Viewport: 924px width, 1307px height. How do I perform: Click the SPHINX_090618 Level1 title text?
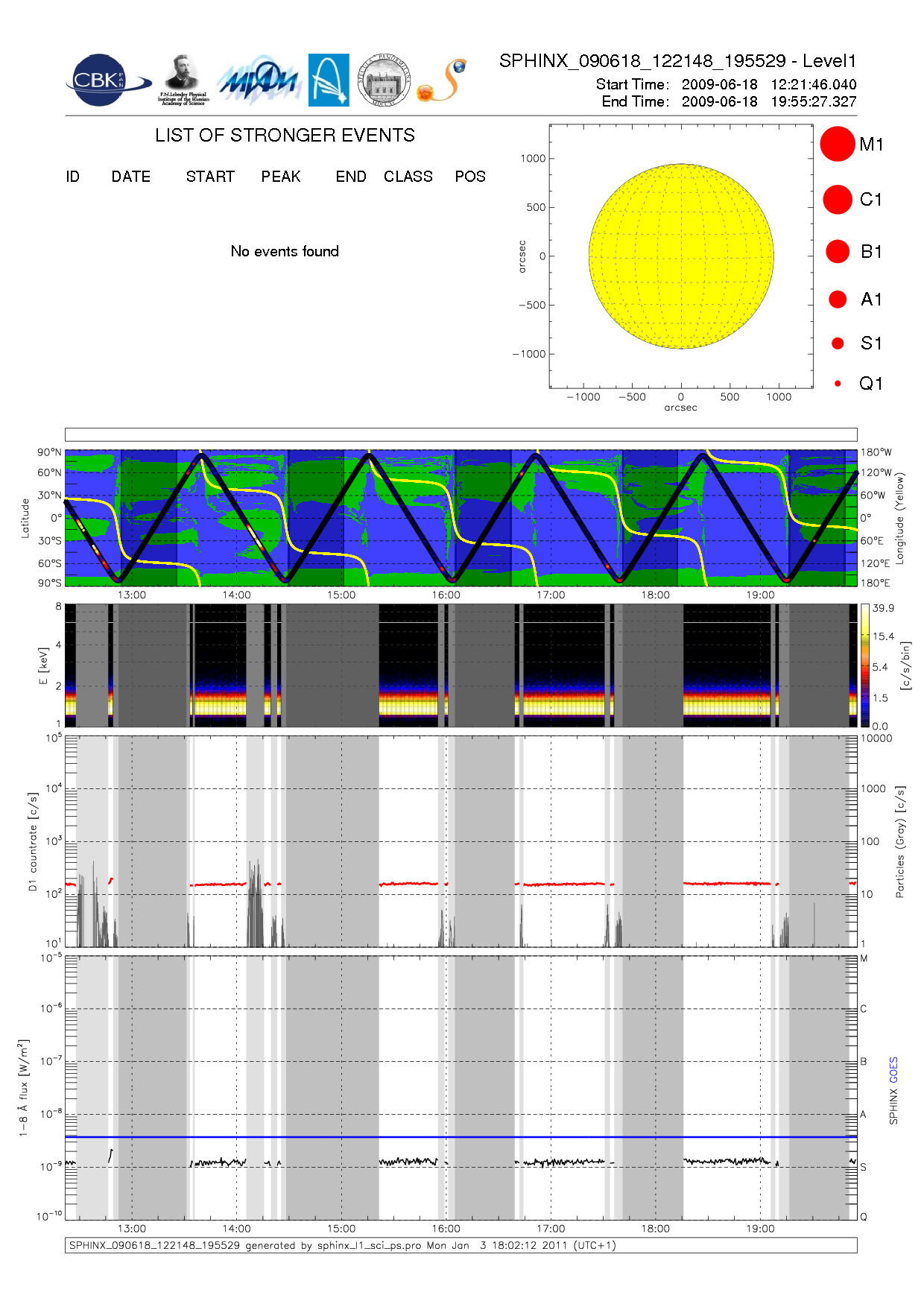[x=677, y=61]
